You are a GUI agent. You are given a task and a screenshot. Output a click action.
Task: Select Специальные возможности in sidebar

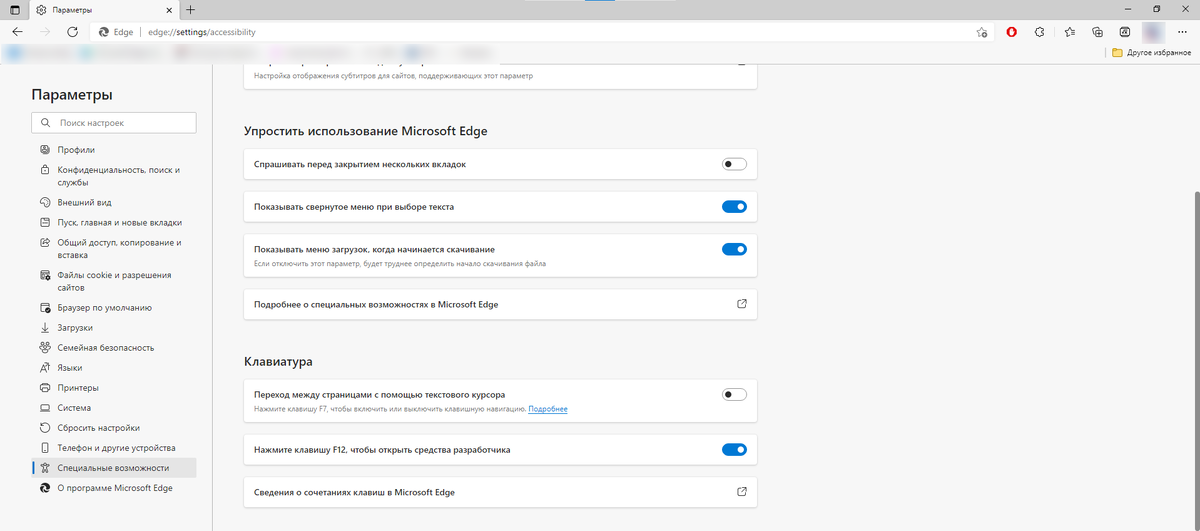(x=114, y=468)
